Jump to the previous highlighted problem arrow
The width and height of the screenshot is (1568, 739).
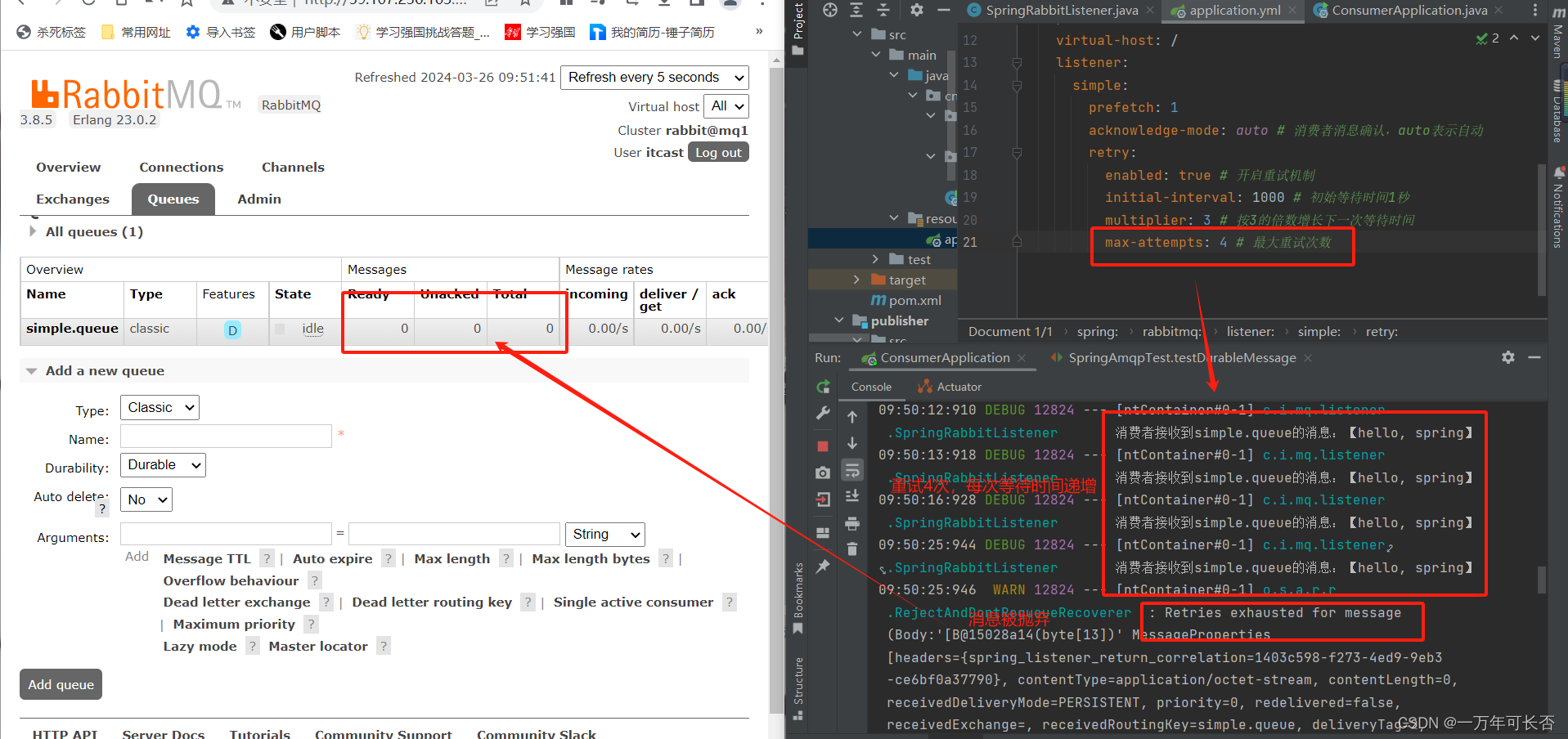coord(1514,38)
